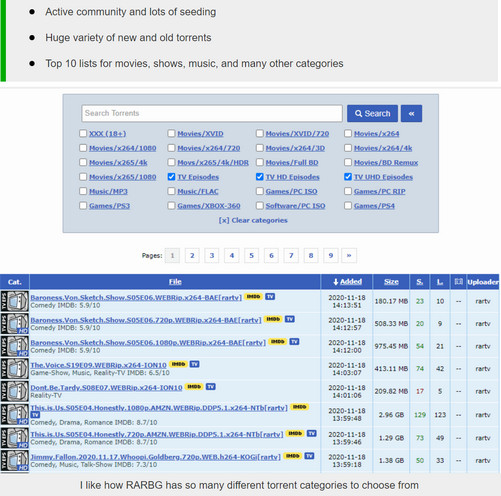
Task: Click IMDb badge on Jimmy Fallon row
Action: (x=293, y=456)
